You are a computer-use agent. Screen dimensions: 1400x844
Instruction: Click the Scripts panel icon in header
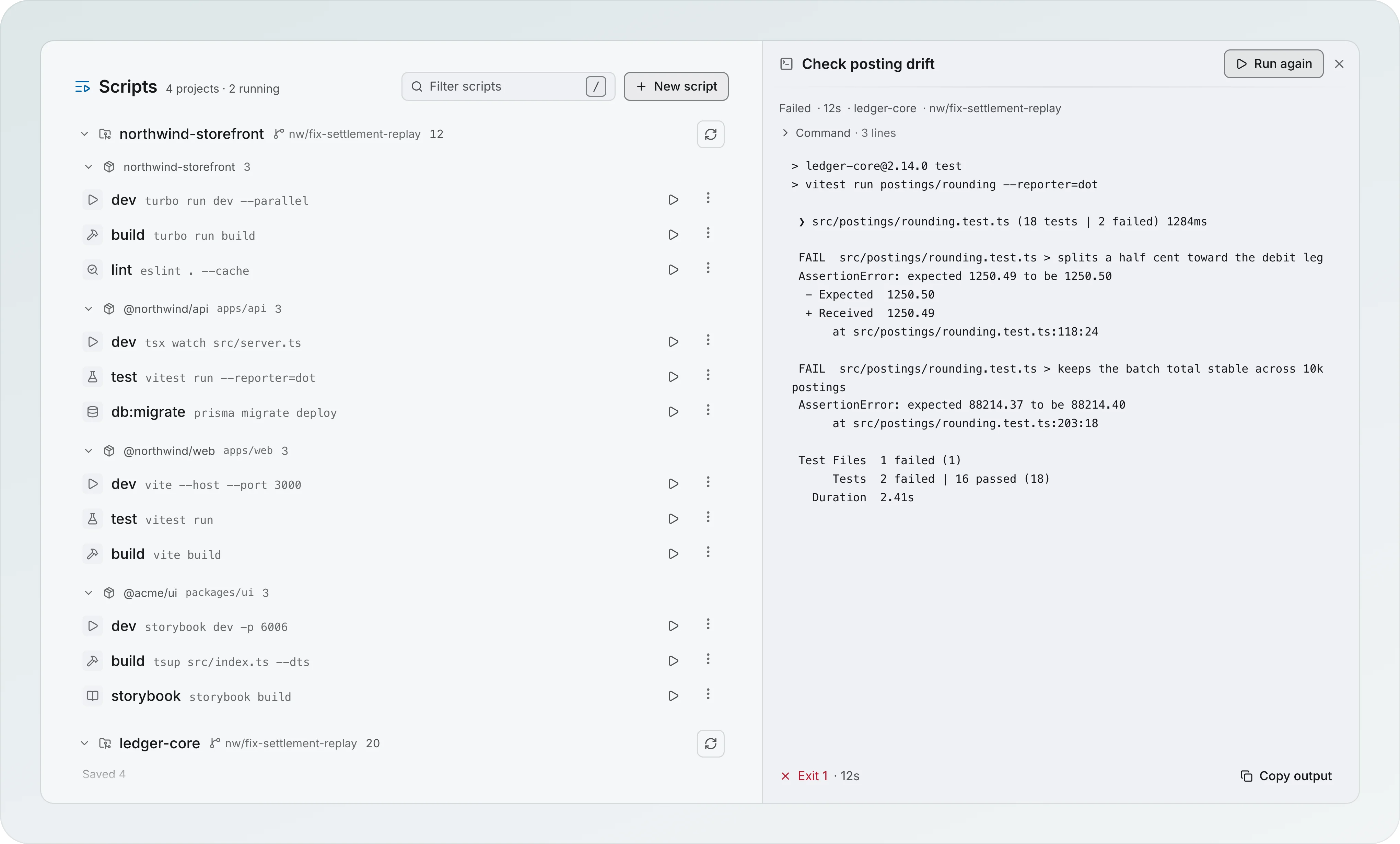[82, 87]
